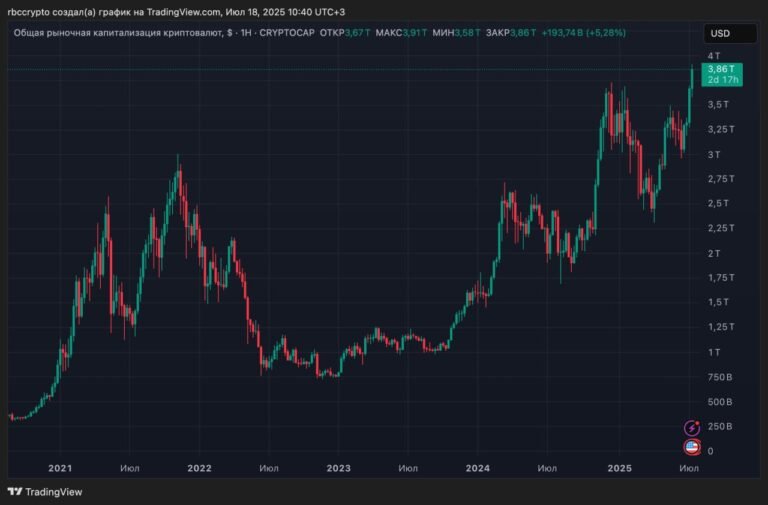
Task: Click the green 3,86 T current price label
Action: tap(721, 67)
